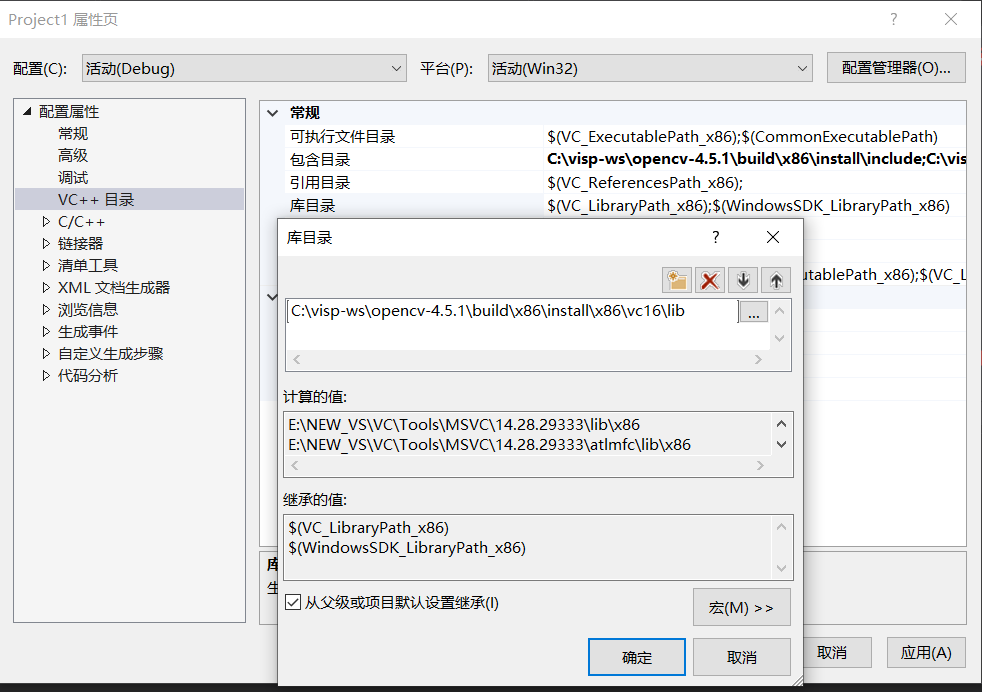Viewport: 982px width, 692px height.
Task: Click help question mark in 库目录 dialog
Action: click(715, 237)
